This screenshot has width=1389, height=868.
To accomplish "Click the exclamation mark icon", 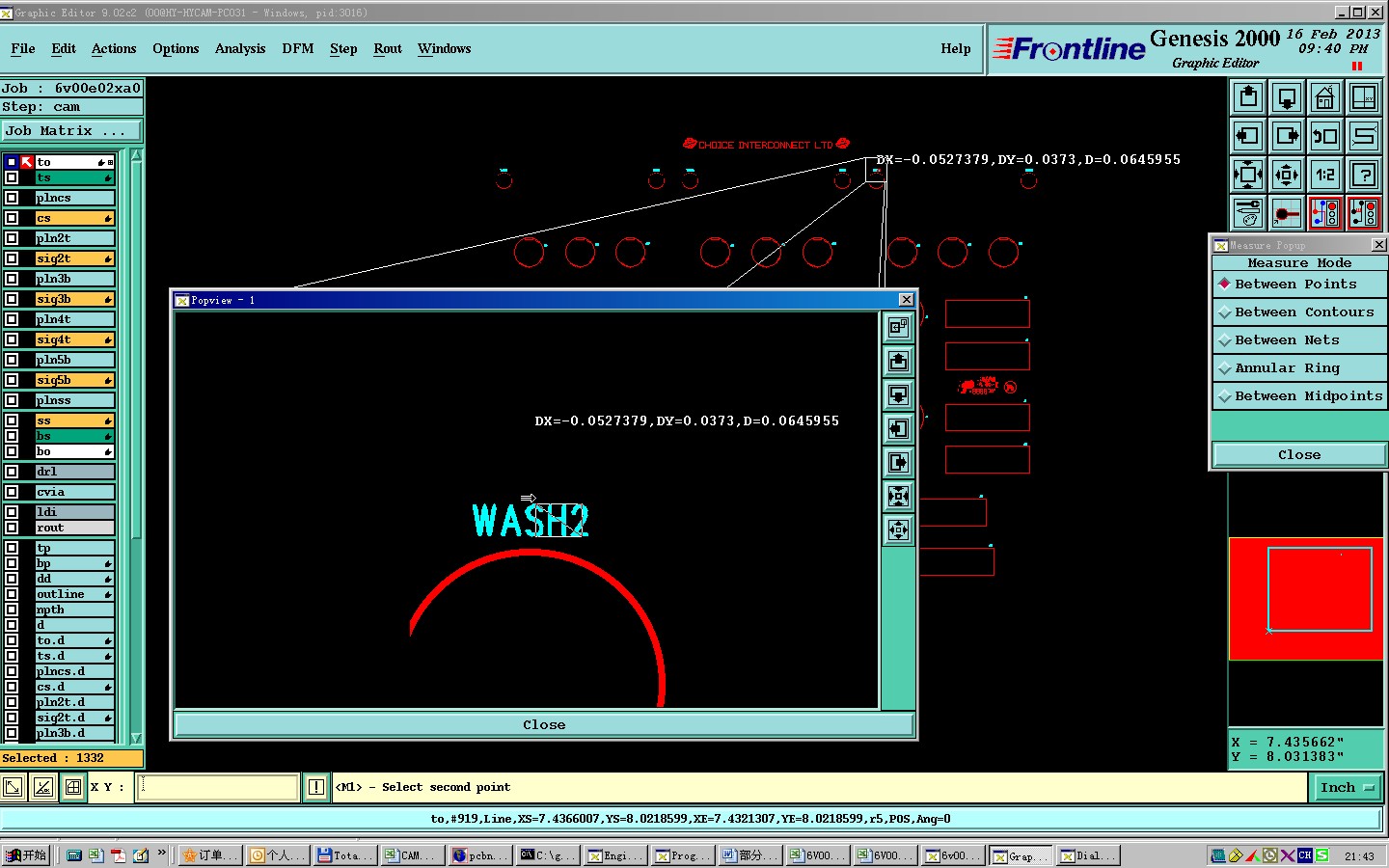I will (x=315, y=788).
